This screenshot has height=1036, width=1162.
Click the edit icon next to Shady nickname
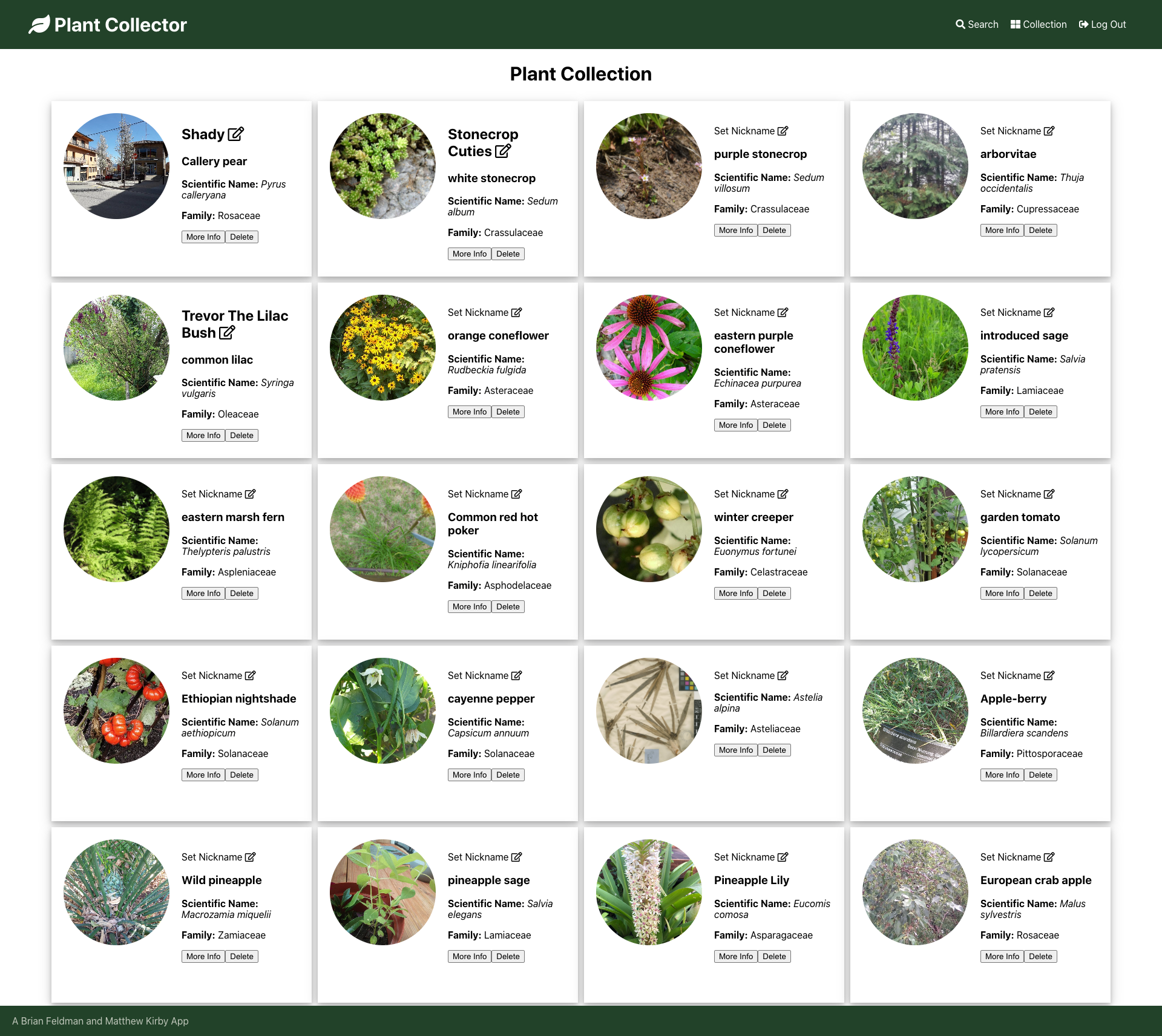tap(236, 134)
